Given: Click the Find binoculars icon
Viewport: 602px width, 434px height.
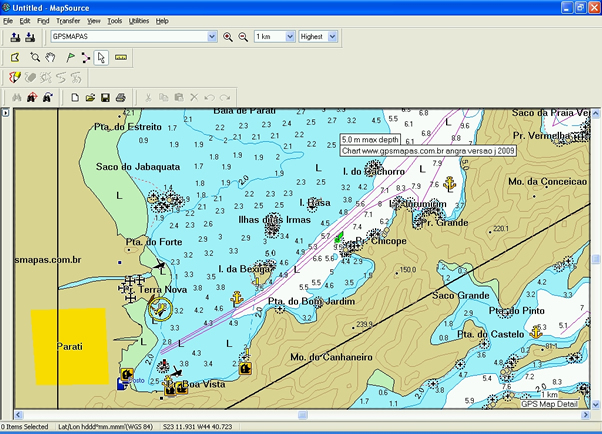Looking at the screenshot, I should pos(15,97).
